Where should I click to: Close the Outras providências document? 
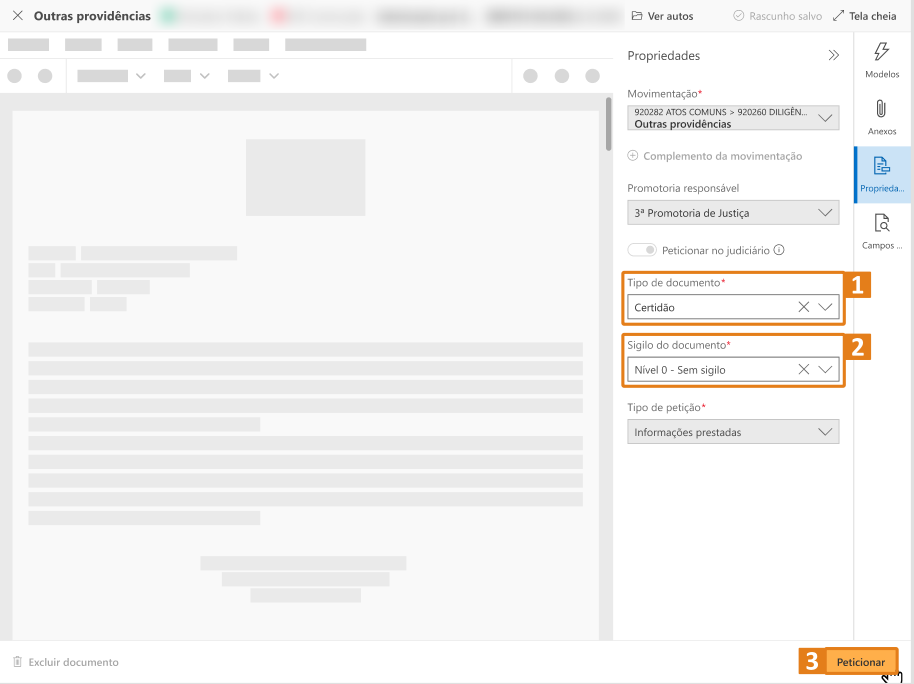point(17,16)
